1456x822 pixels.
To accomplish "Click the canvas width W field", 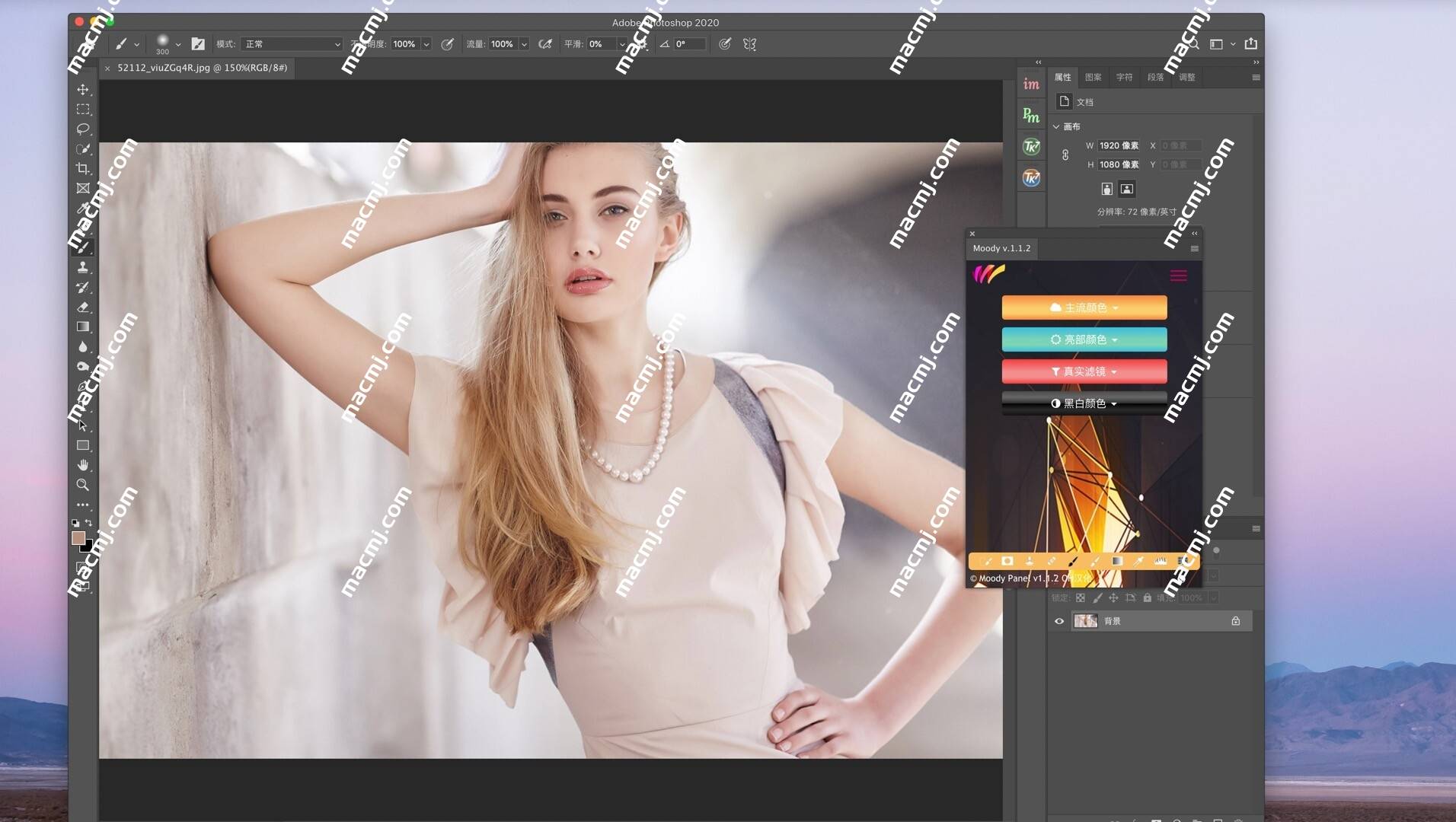I will coord(1119,145).
